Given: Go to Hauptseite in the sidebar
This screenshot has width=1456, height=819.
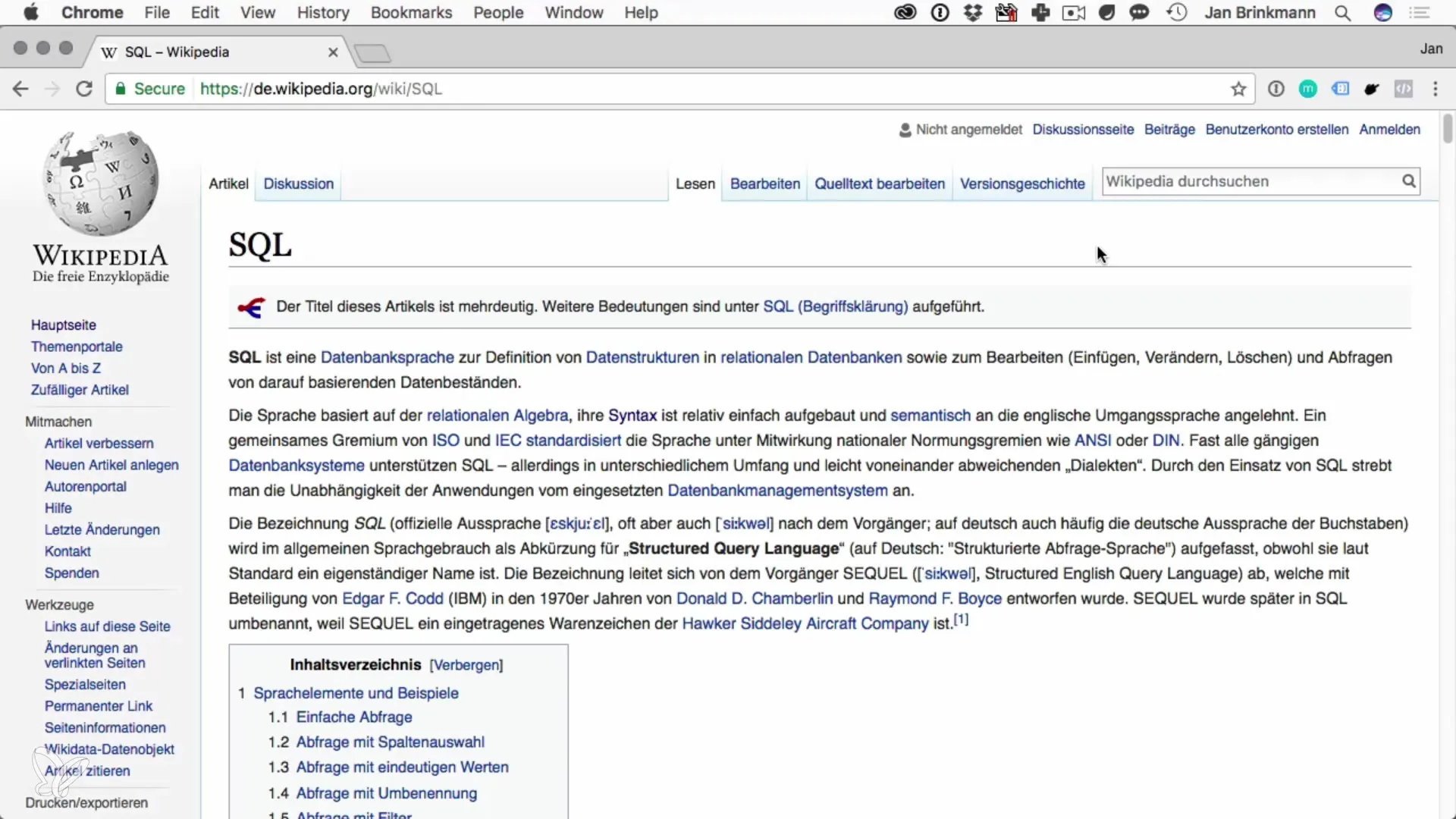Looking at the screenshot, I should pos(64,325).
